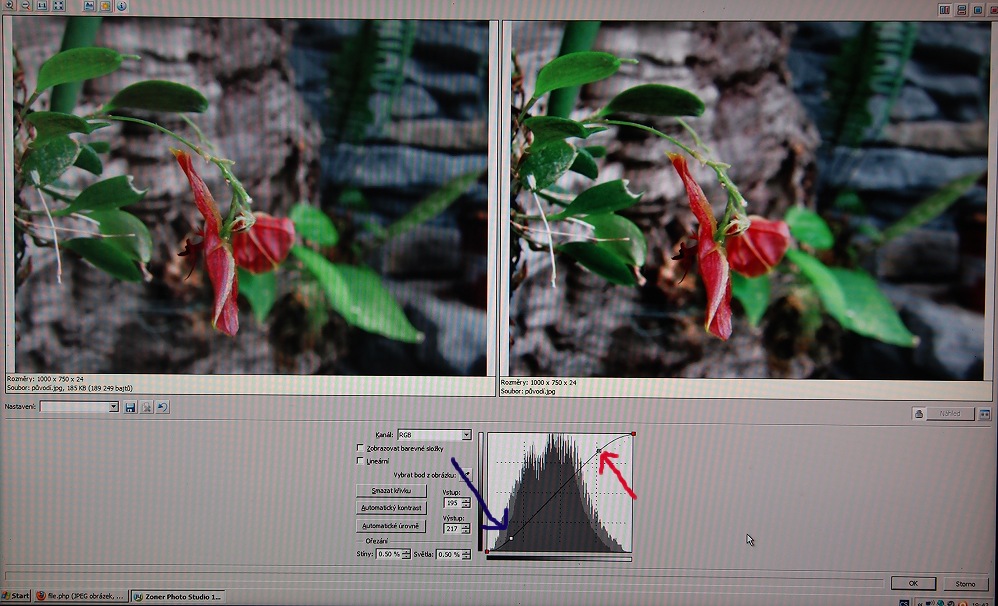This screenshot has width=998, height=606.
Task: Click the Výstup value field
Action: 452,529
